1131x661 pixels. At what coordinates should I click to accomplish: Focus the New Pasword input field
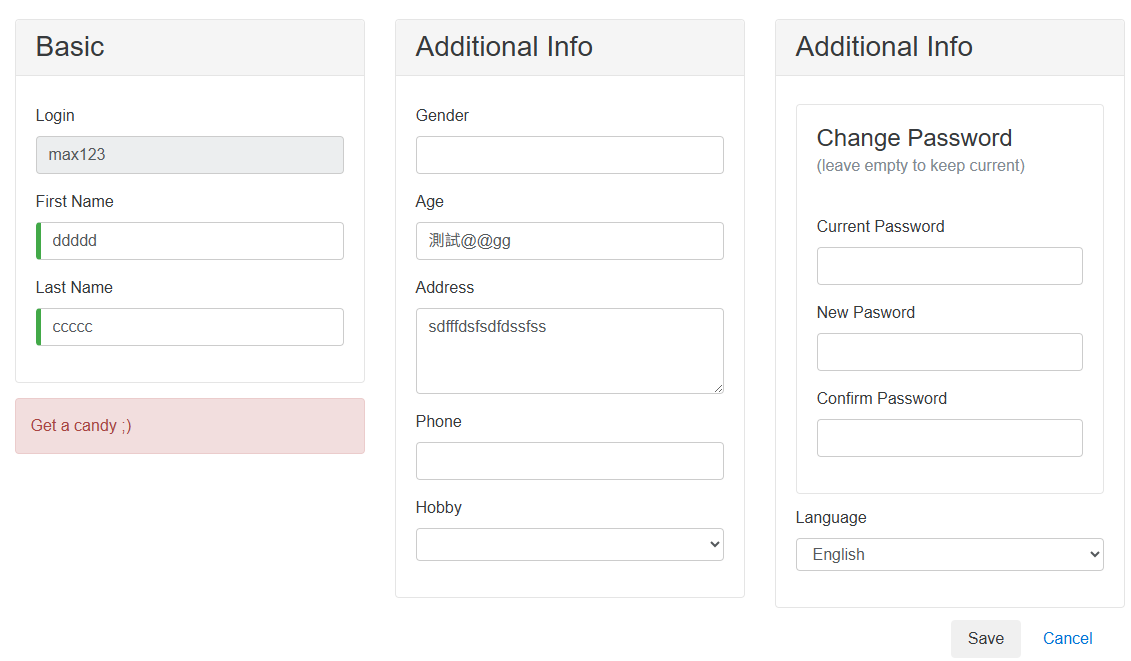click(949, 352)
